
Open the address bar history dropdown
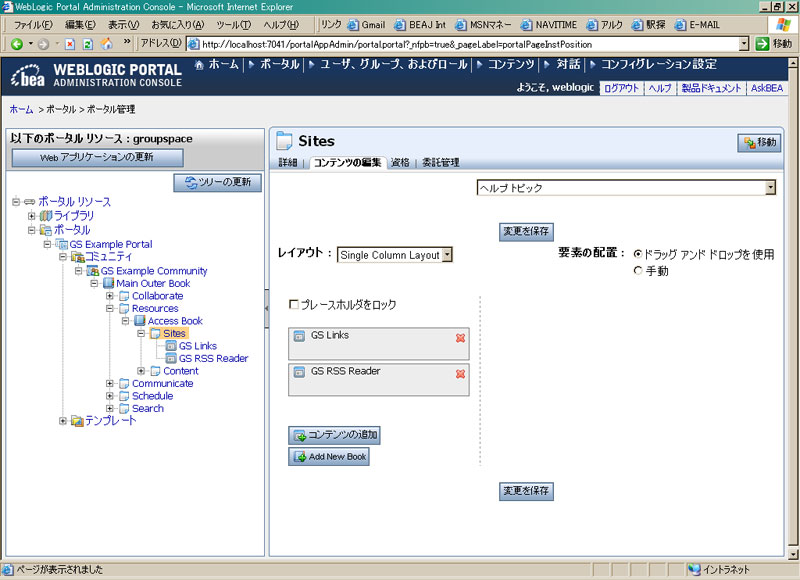[744, 44]
